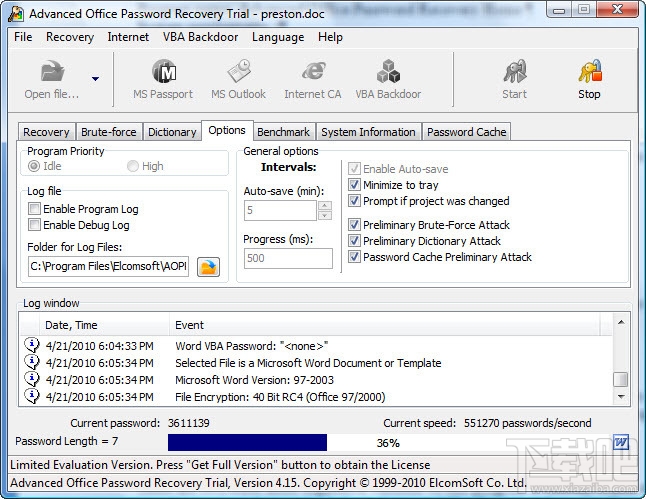Screen dimensions: 646x499
Task: Switch to the Brute-force tab
Action: tap(109, 132)
